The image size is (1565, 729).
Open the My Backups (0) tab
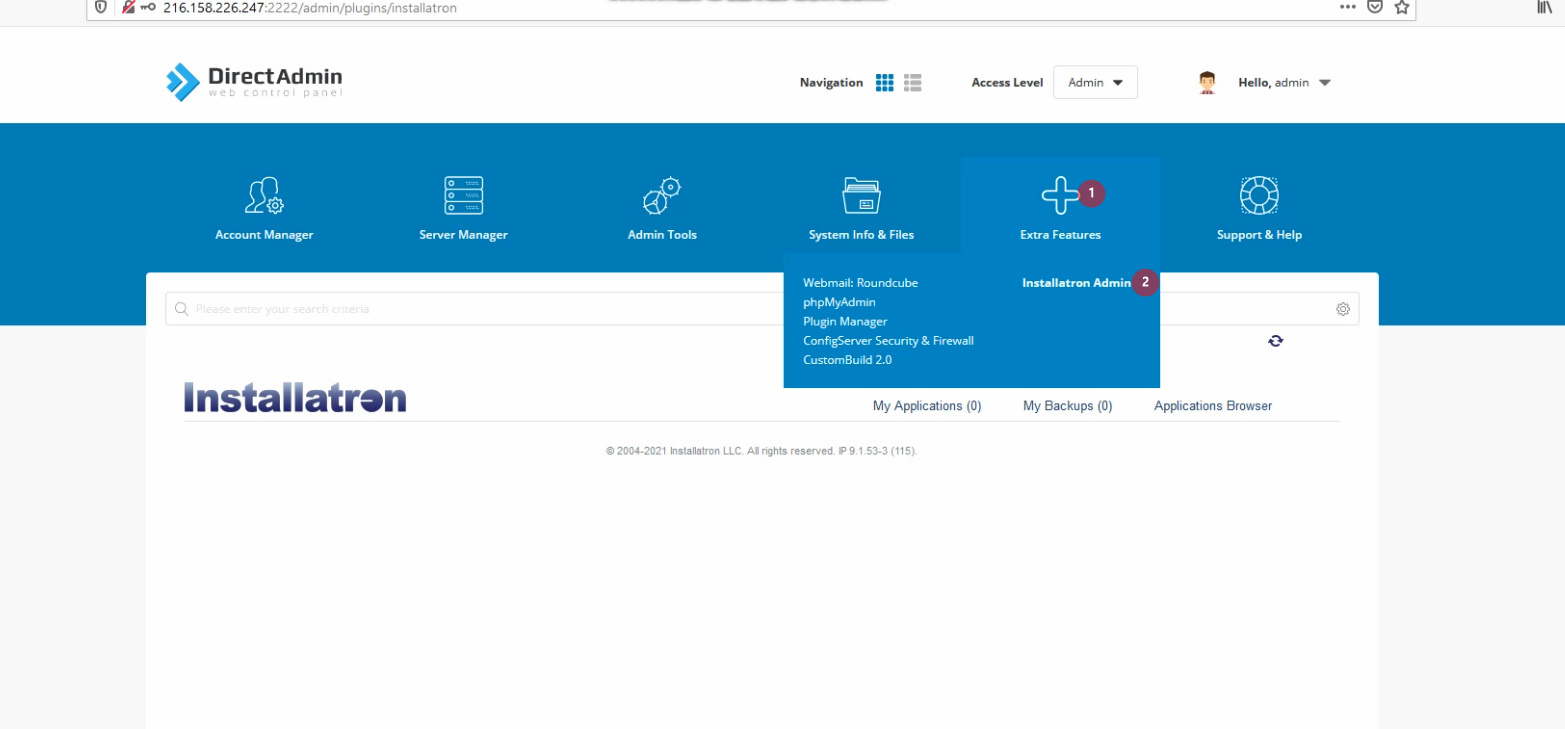[x=1067, y=406]
